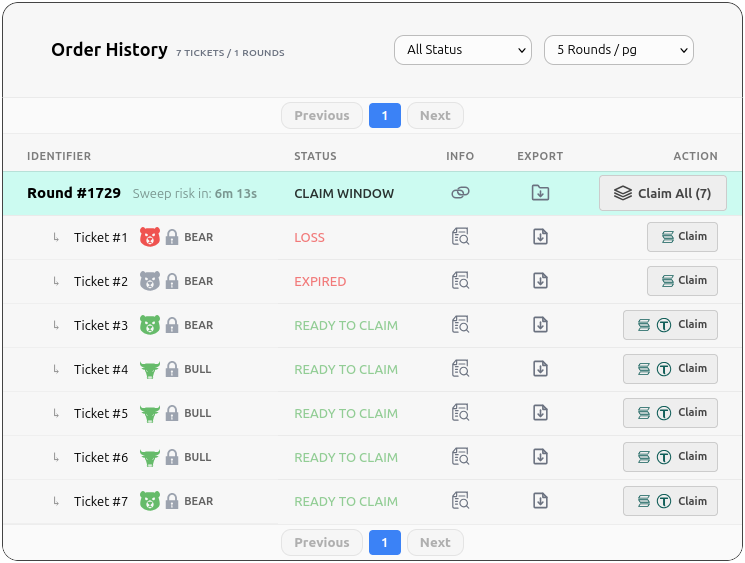Click the 7 TICKETS / 1 ROUNDS summary
The height and width of the screenshot is (563, 745).
click(x=230, y=53)
